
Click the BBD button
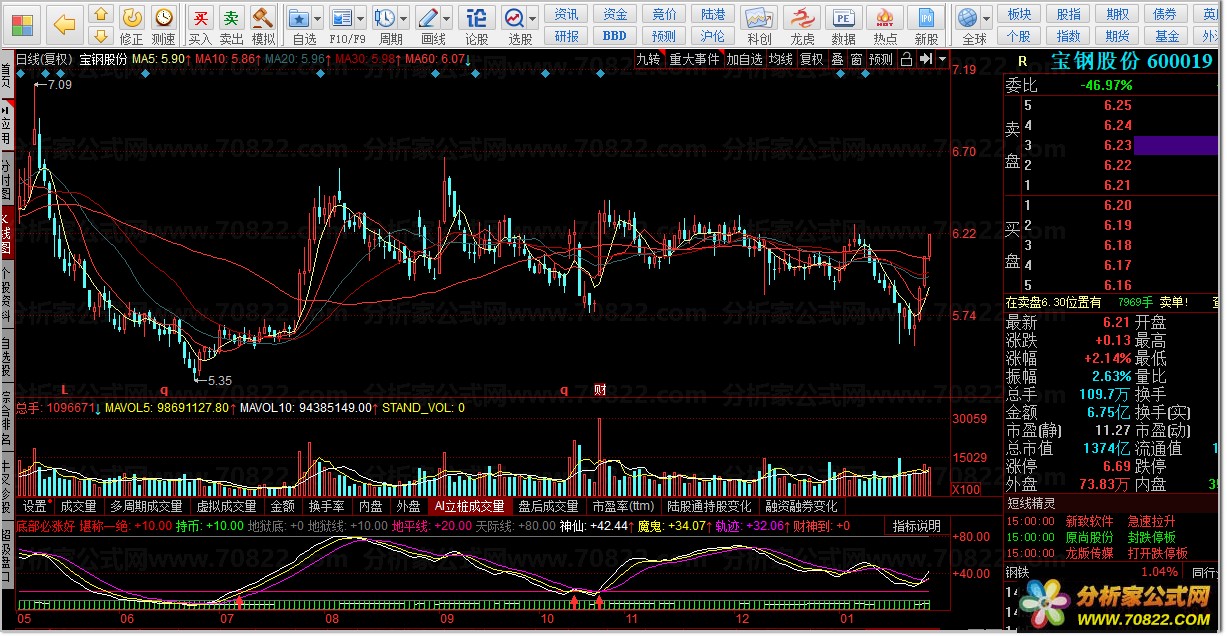coord(615,36)
